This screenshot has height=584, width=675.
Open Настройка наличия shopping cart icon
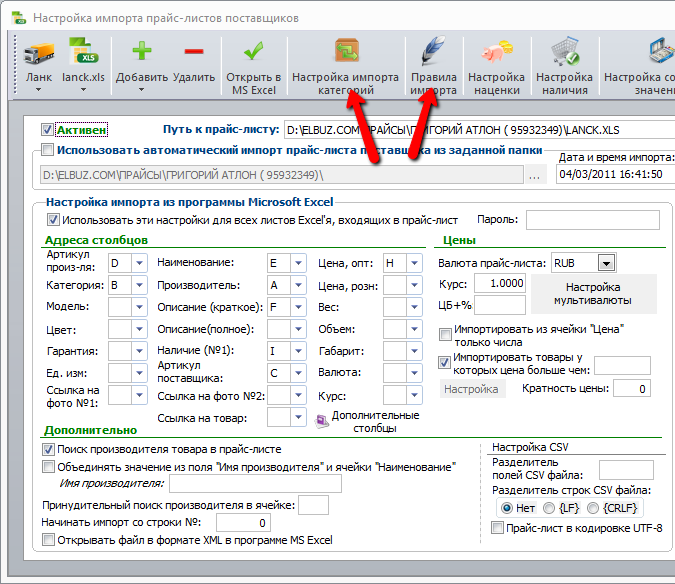pyautogui.click(x=565, y=51)
